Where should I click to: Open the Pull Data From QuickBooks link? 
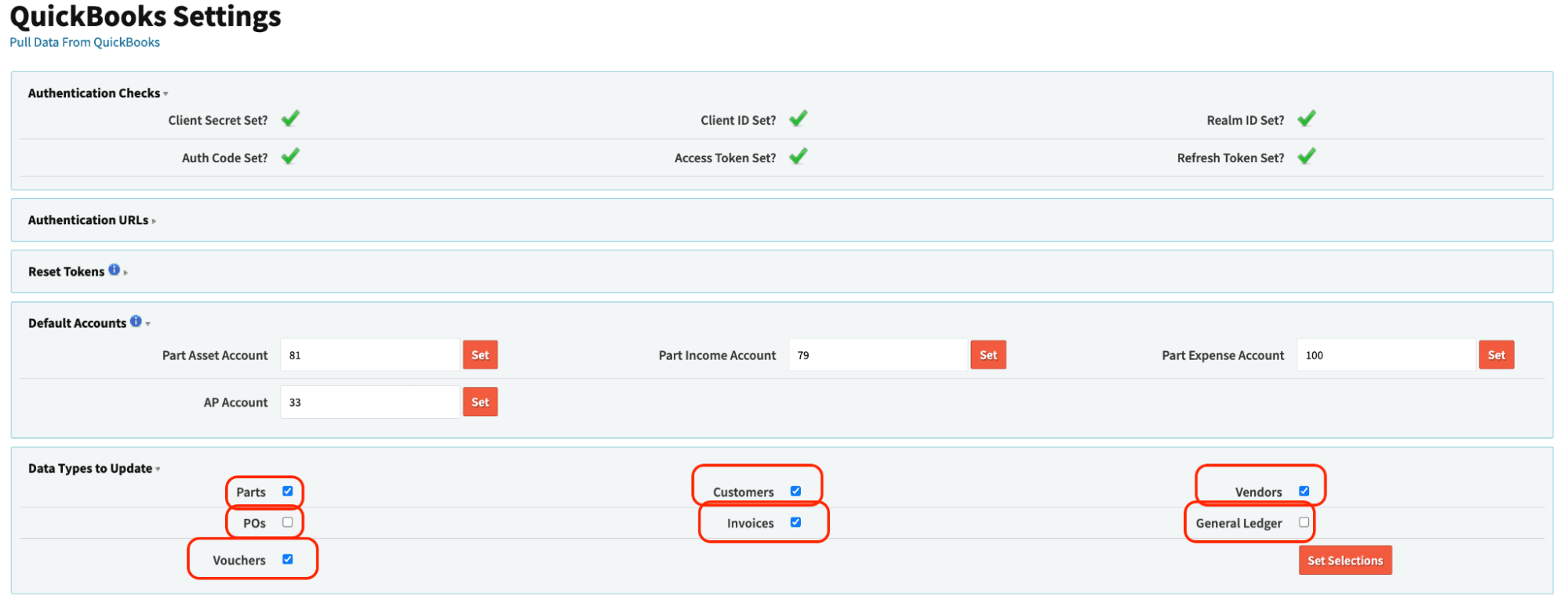tap(85, 42)
